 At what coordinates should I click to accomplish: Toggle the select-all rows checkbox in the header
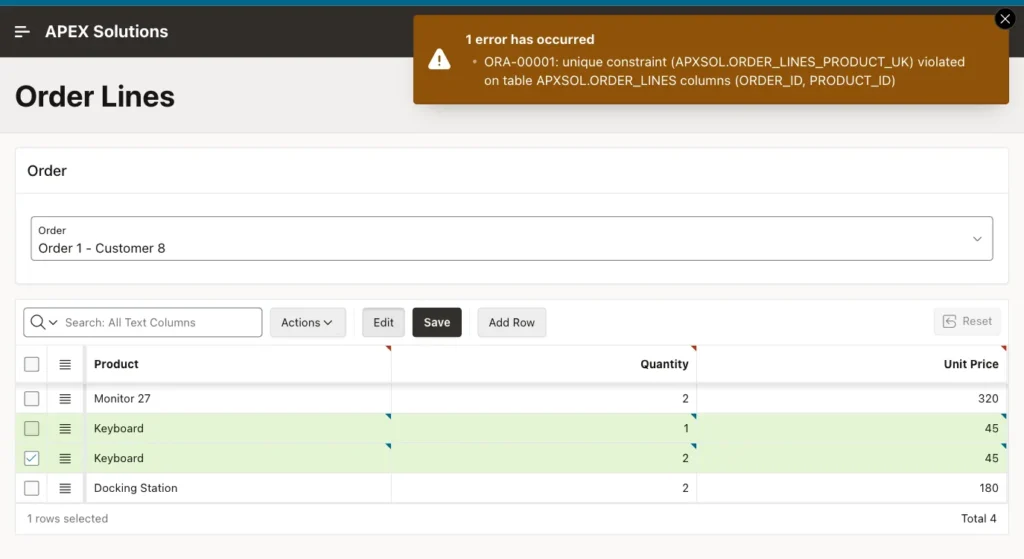click(x=31, y=364)
